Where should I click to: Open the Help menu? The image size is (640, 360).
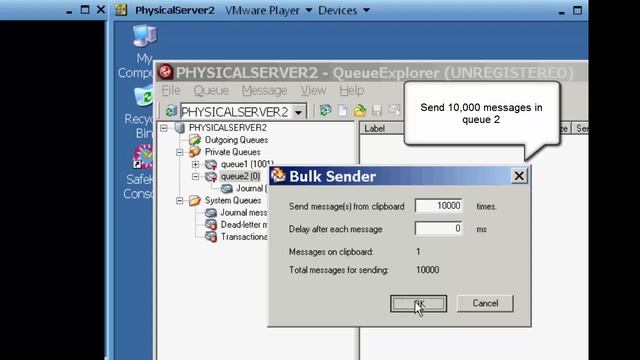pyautogui.click(x=351, y=91)
